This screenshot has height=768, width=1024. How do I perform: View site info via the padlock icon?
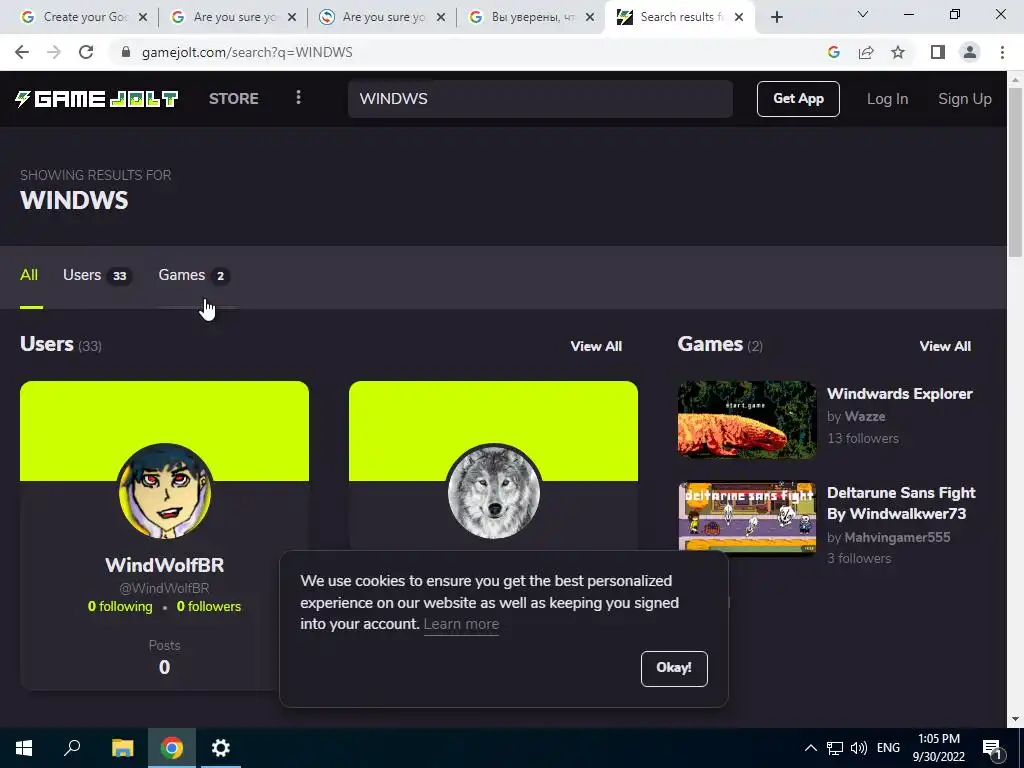click(126, 52)
